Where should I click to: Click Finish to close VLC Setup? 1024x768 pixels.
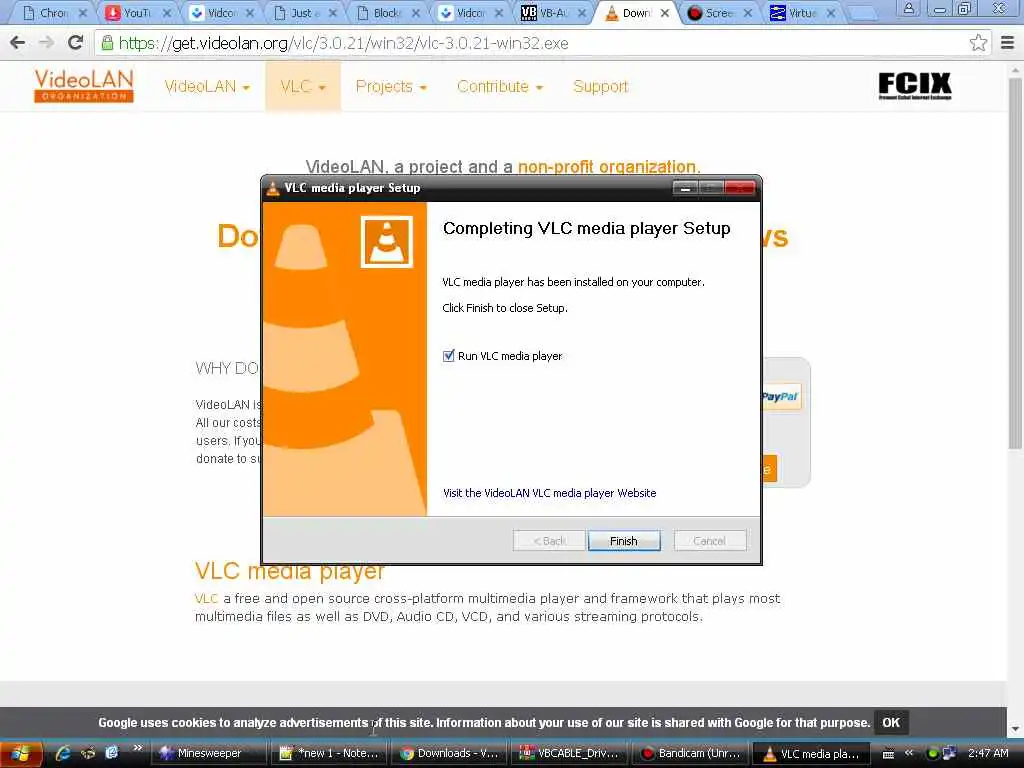point(624,541)
